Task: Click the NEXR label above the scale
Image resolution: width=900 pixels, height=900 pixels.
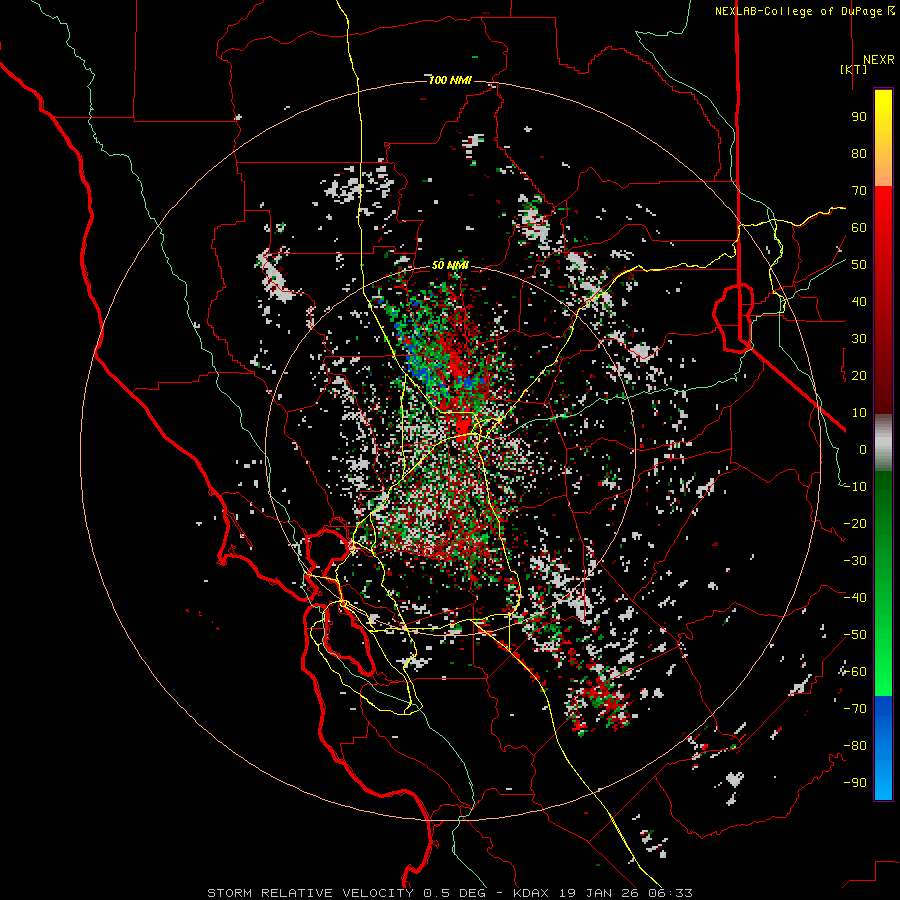Action: pos(878,60)
